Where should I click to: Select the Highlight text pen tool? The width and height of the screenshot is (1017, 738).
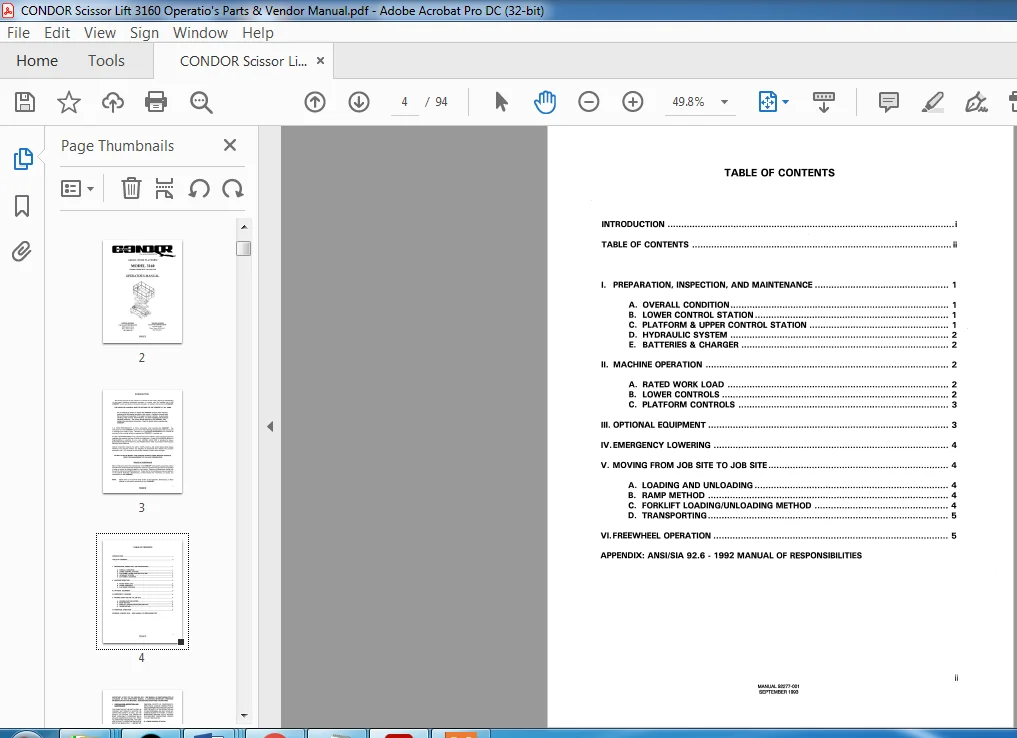pyautogui.click(x=933, y=102)
